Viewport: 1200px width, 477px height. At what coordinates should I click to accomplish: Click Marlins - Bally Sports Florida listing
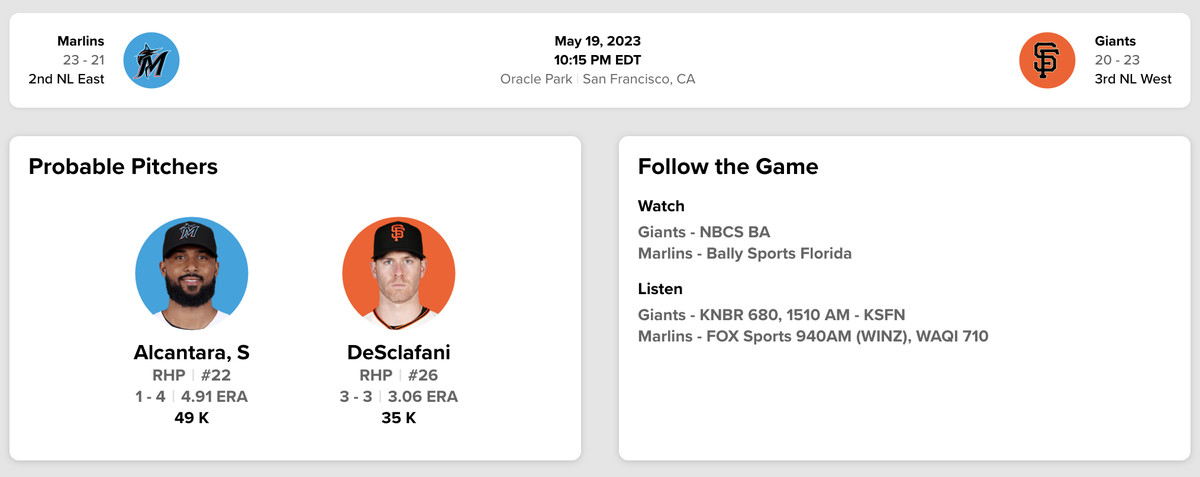pos(745,254)
